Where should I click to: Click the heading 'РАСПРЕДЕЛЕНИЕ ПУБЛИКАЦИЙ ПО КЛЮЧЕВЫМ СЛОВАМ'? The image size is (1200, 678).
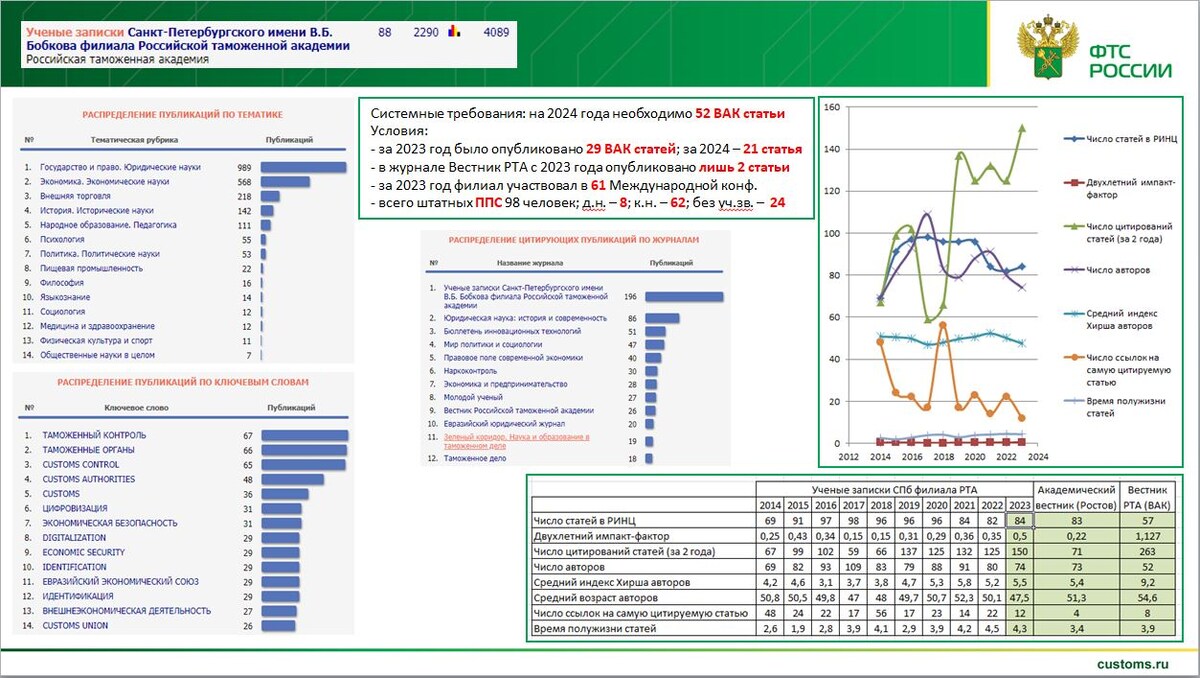pyautogui.click(x=183, y=382)
